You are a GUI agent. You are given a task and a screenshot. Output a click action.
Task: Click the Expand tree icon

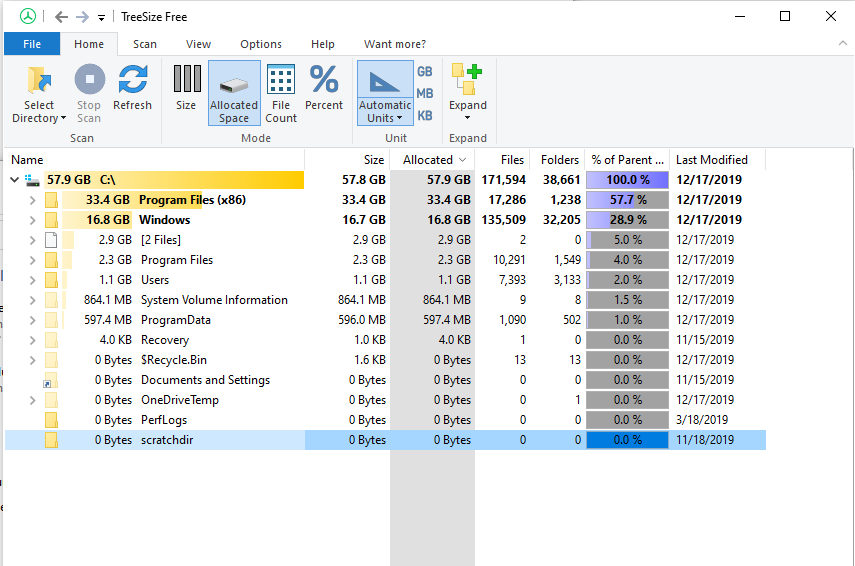pos(467,80)
